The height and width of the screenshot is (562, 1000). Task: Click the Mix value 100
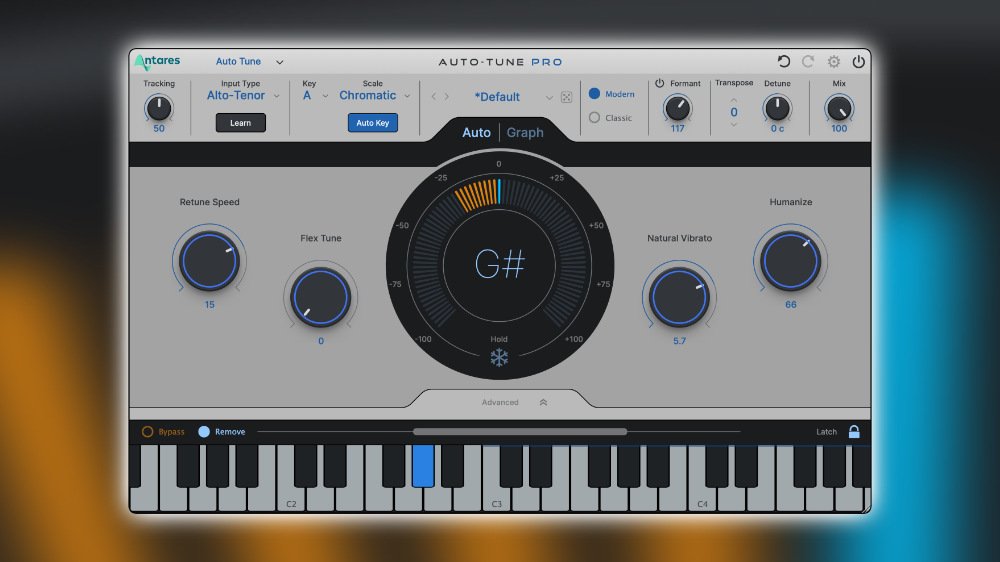[839, 128]
